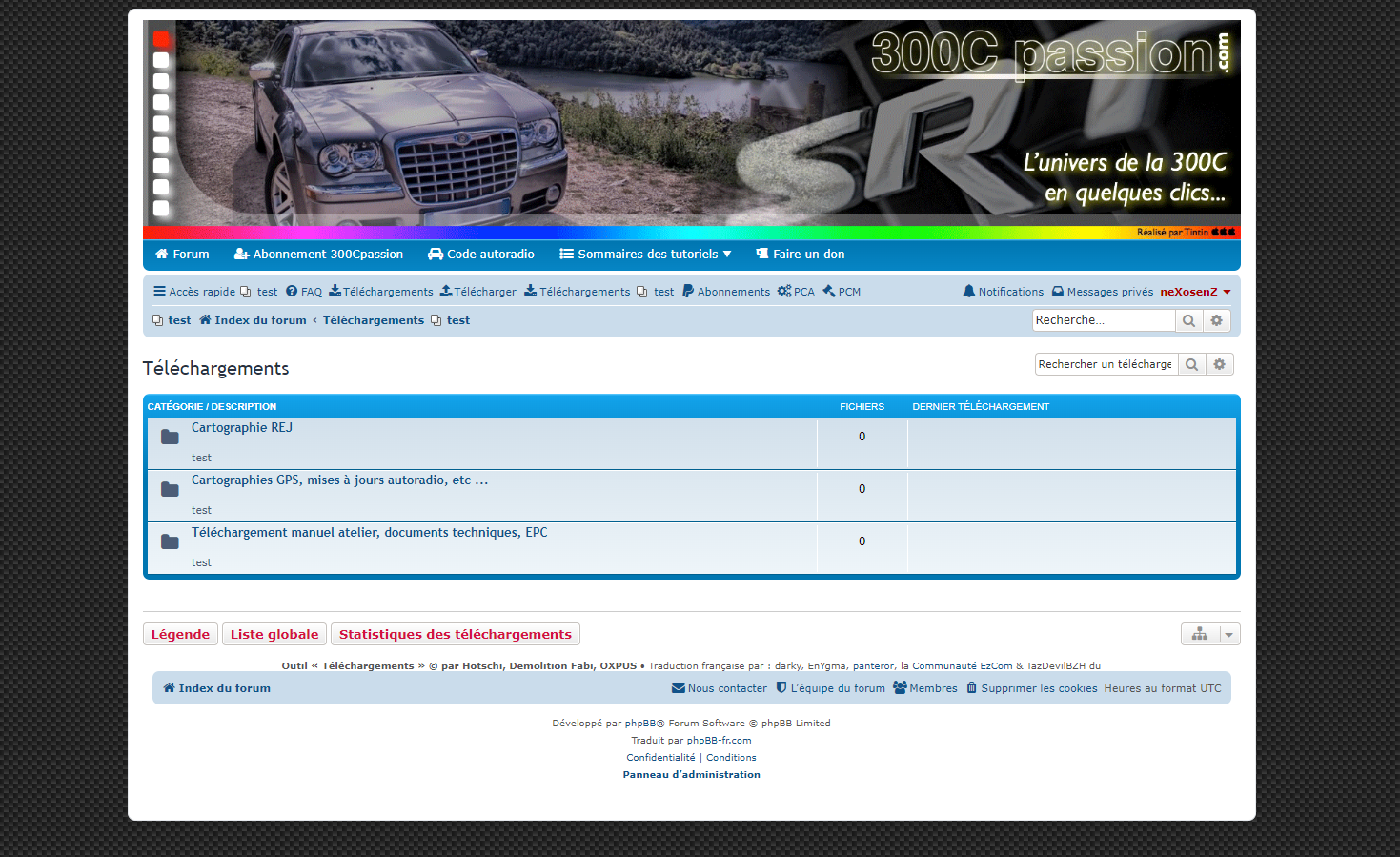The height and width of the screenshot is (857, 1400).
Task: Open the Cartographie REJ category
Action: 242,428
